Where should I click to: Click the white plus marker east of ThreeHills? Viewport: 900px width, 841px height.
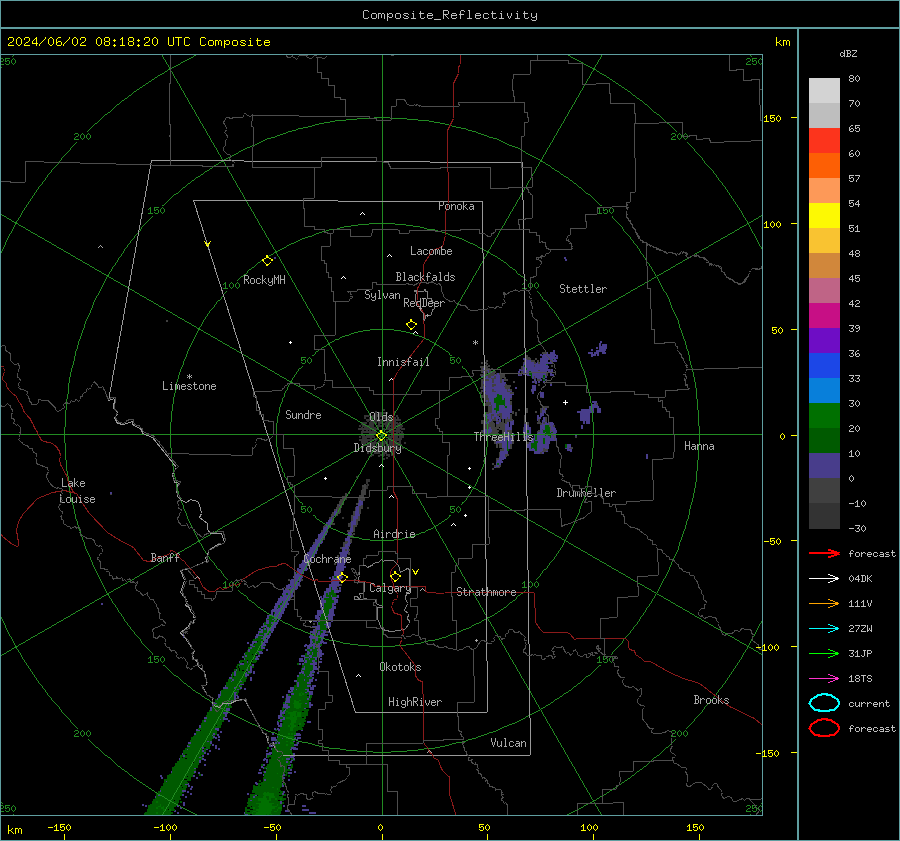pos(565,402)
